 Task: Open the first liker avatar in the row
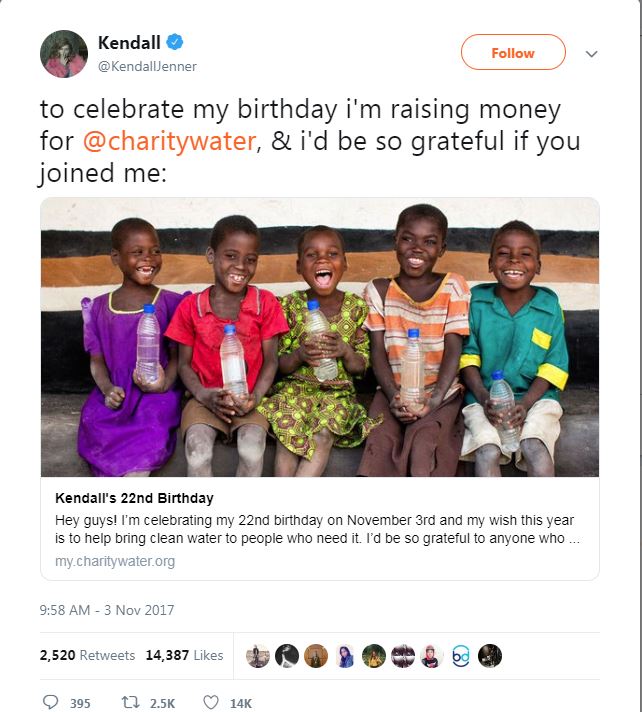pyautogui.click(x=257, y=655)
